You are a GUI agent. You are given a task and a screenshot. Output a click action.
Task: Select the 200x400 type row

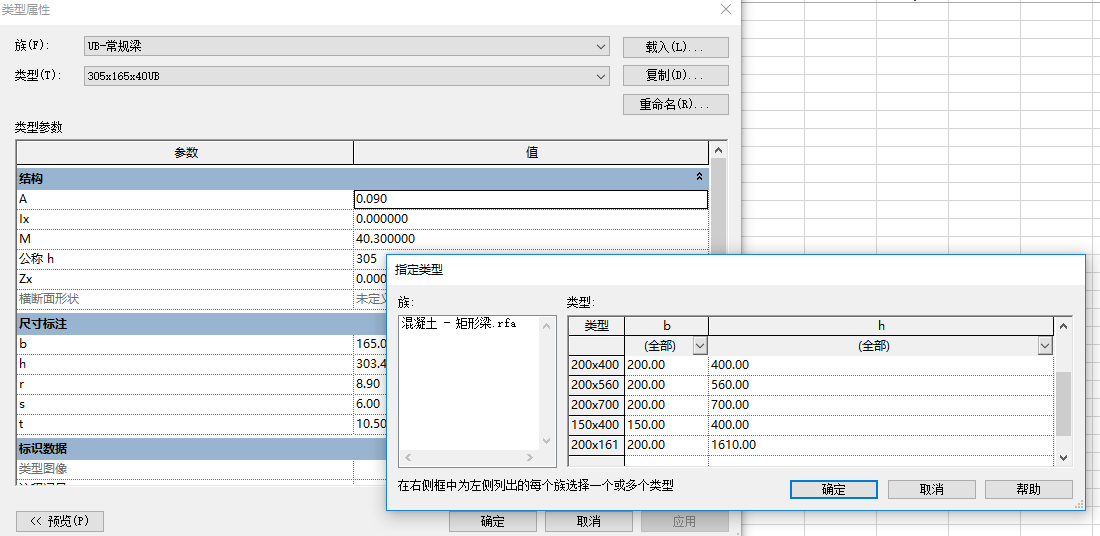click(596, 365)
